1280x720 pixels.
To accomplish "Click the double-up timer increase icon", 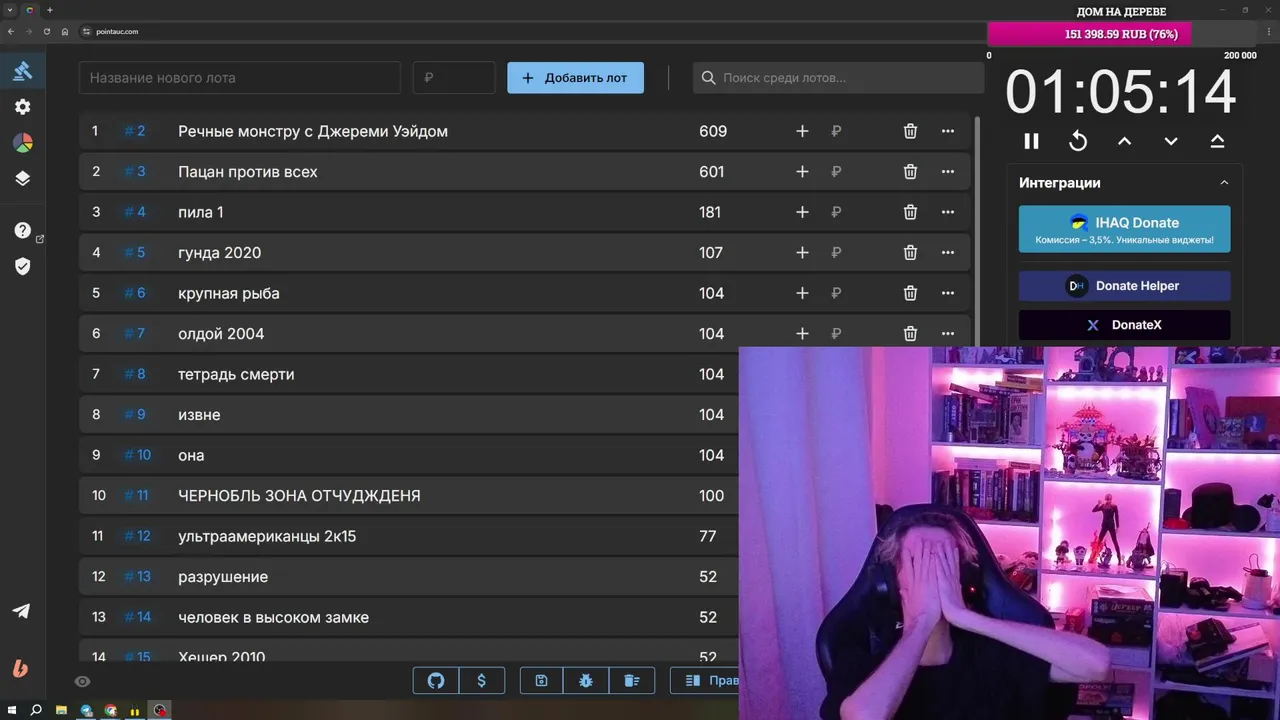I will point(1217,141).
